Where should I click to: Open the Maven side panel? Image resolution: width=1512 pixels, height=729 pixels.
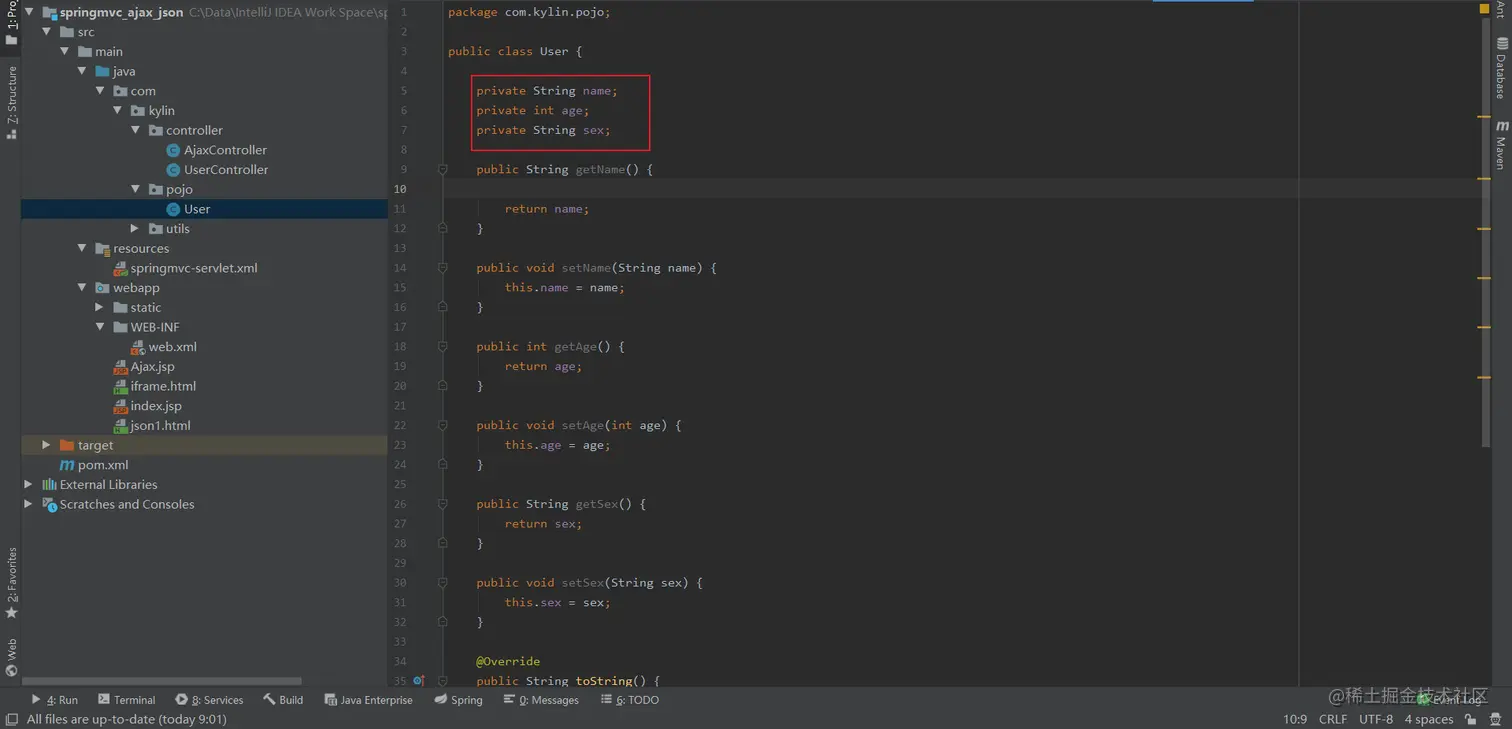click(1501, 145)
